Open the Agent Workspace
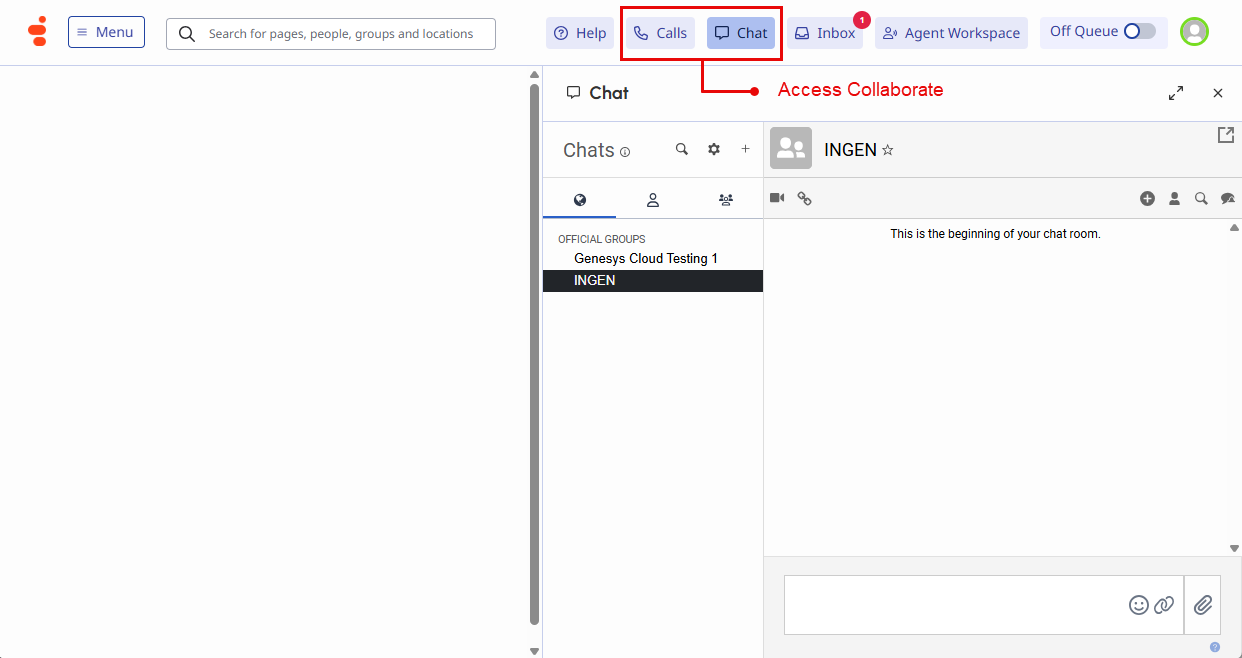Screen dimensions: 1242x658 (x=951, y=33)
